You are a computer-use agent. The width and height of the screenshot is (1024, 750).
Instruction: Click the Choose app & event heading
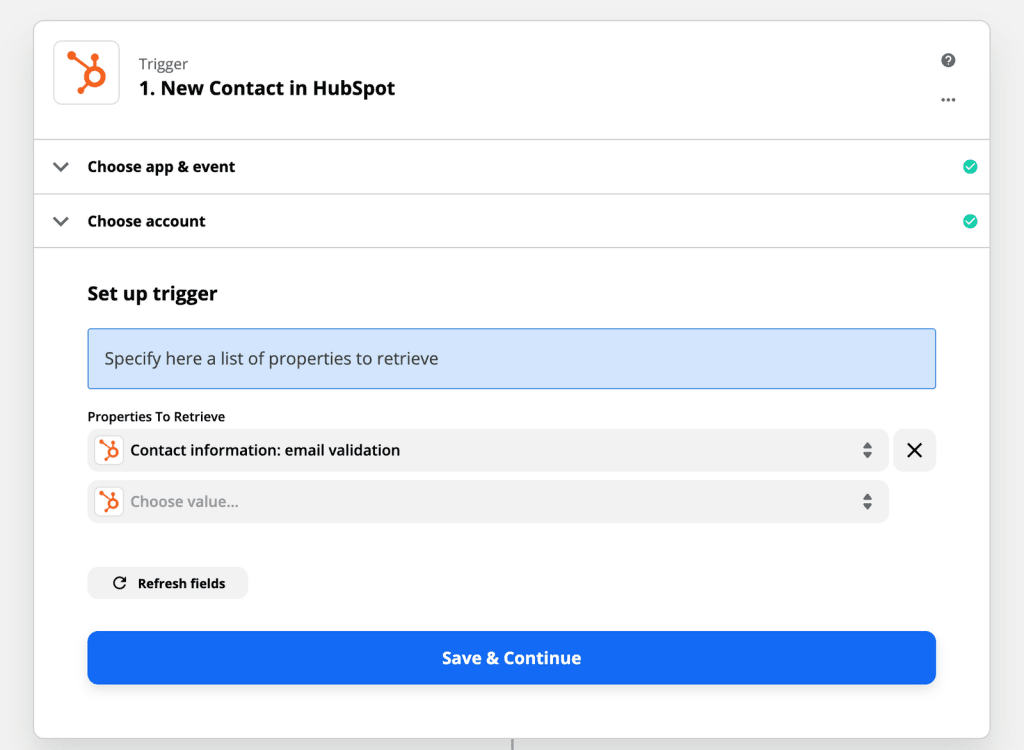pyautogui.click(x=161, y=167)
